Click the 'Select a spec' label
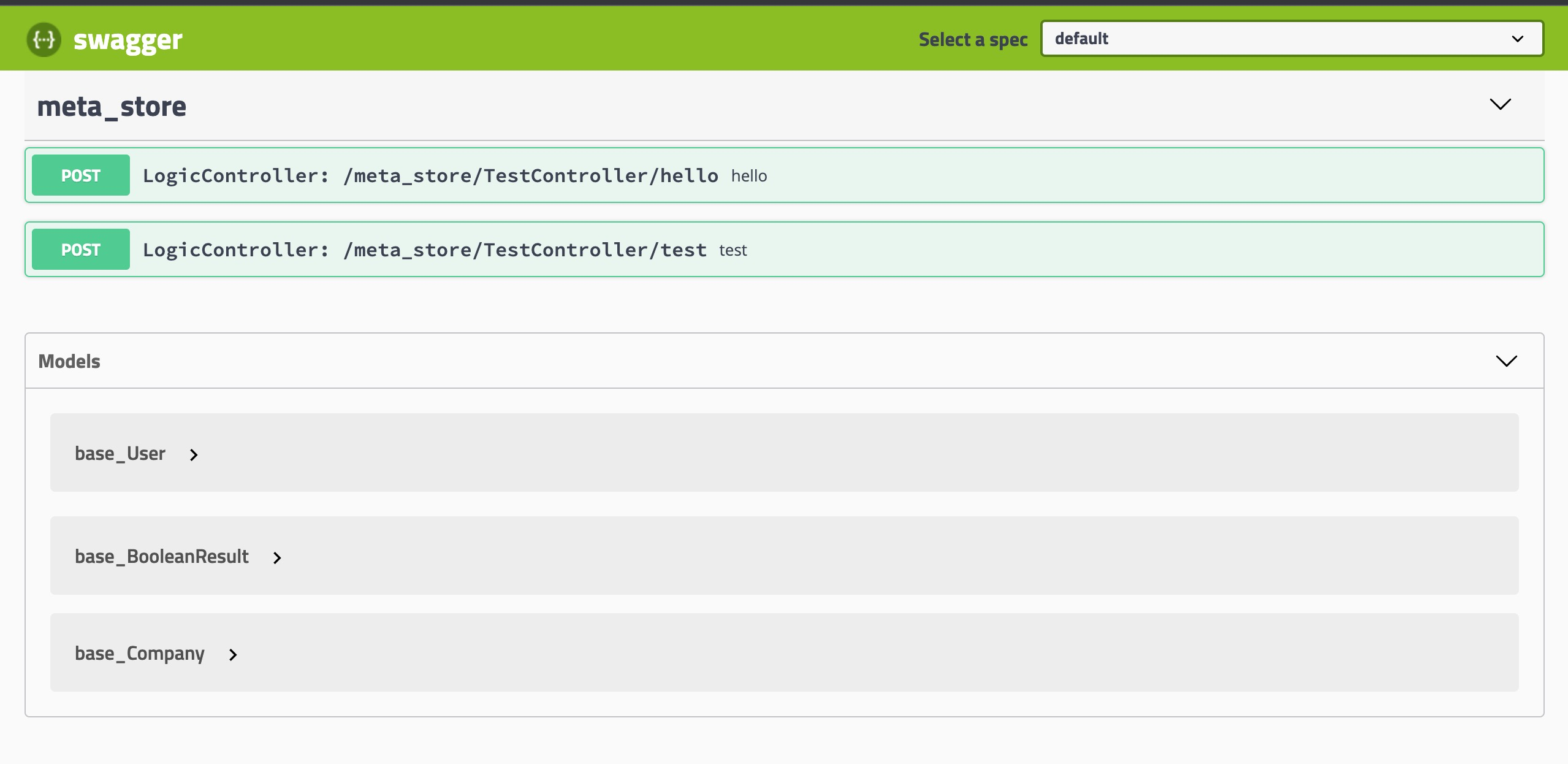1568x764 pixels. pyautogui.click(x=973, y=40)
